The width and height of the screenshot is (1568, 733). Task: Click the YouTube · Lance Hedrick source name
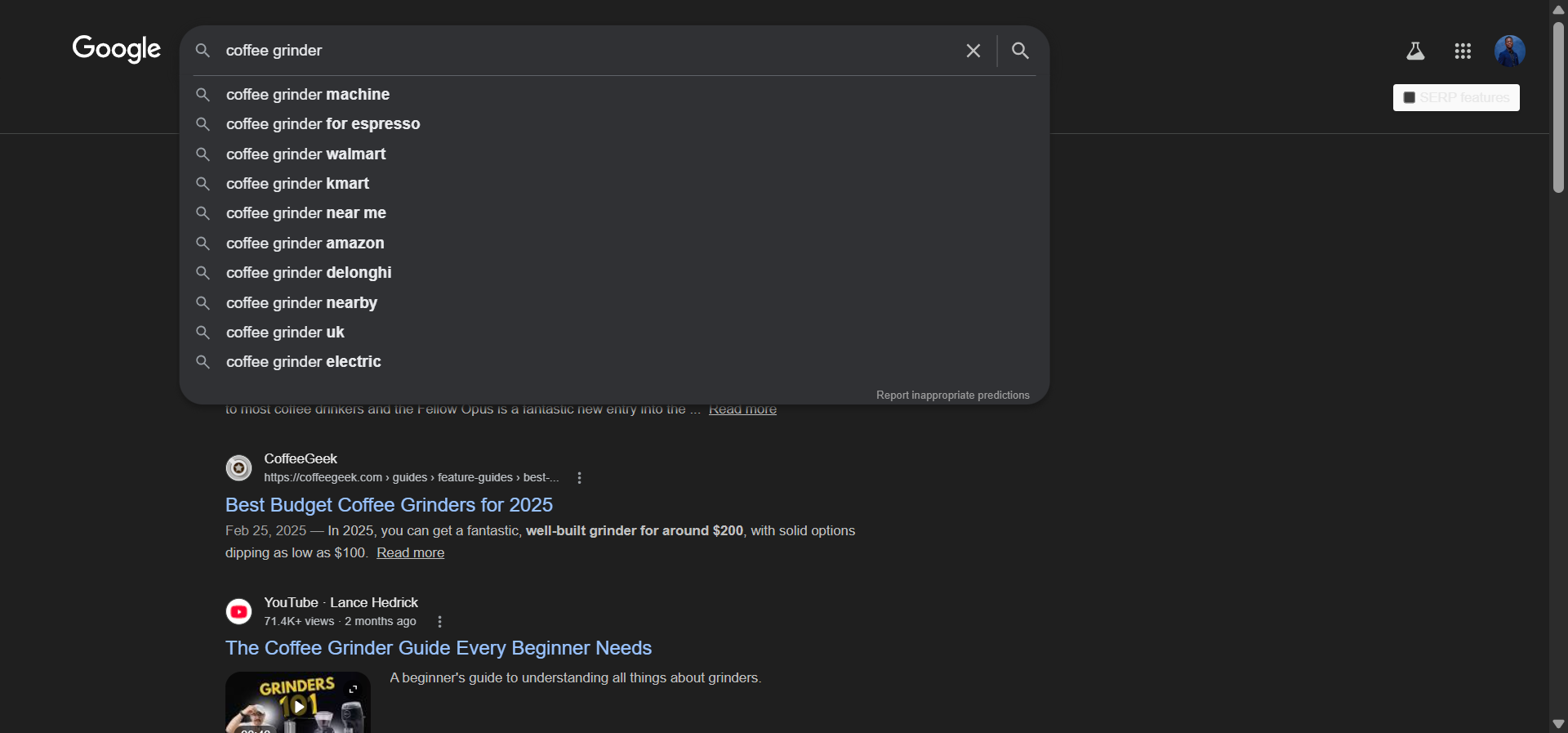point(341,603)
